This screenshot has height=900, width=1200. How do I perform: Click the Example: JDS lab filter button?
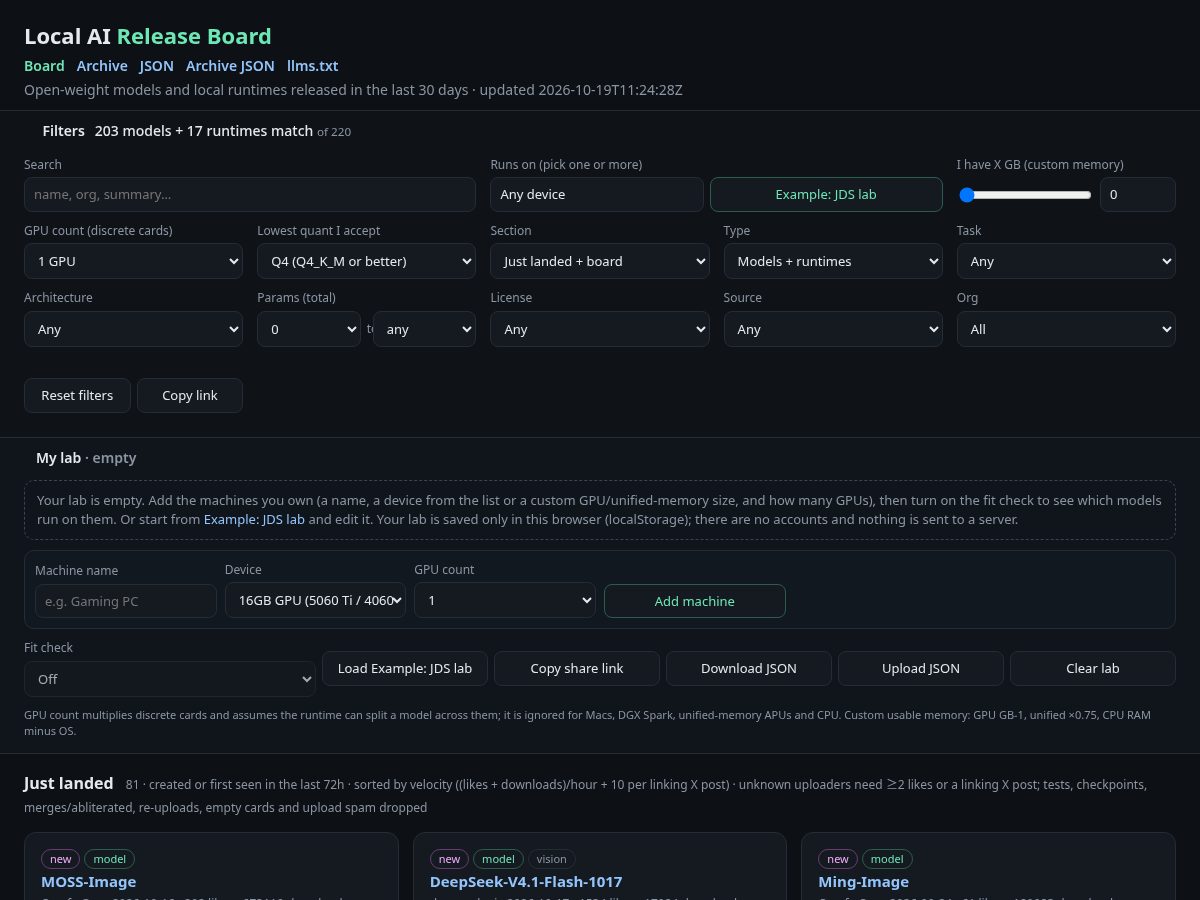(826, 194)
